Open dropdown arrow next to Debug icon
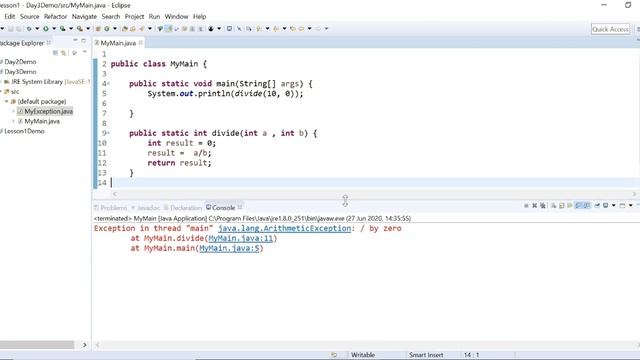This screenshot has width=640, height=360. [x=37, y=29]
